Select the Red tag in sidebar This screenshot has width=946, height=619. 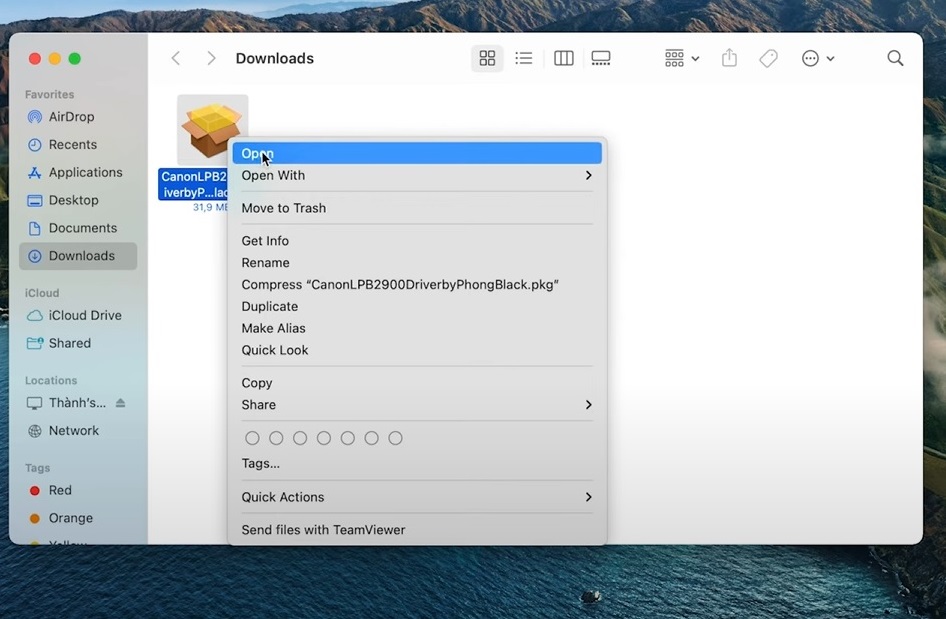click(60, 490)
